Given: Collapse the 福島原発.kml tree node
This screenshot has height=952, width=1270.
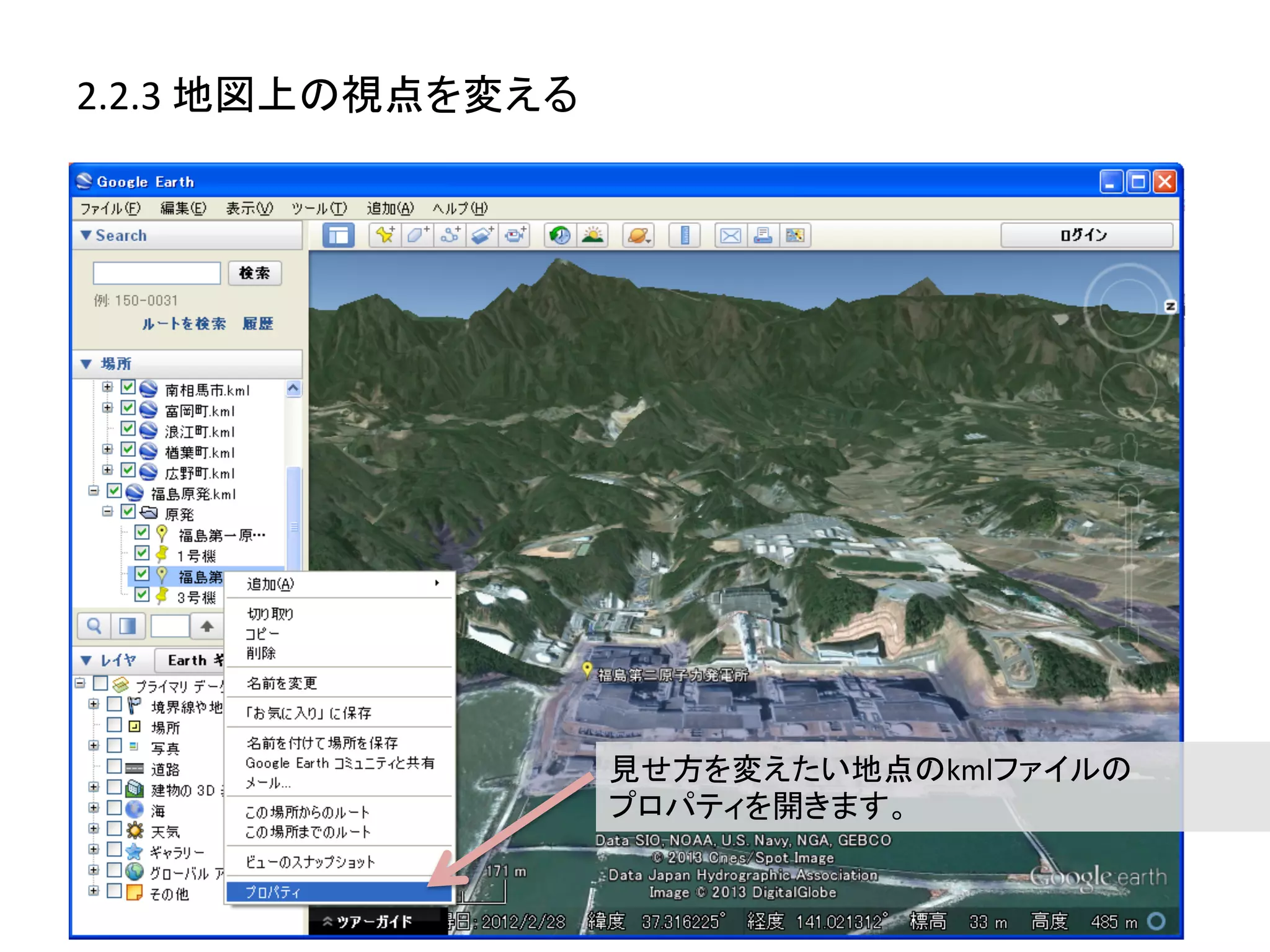Looking at the screenshot, I should pyautogui.click(x=94, y=491).
